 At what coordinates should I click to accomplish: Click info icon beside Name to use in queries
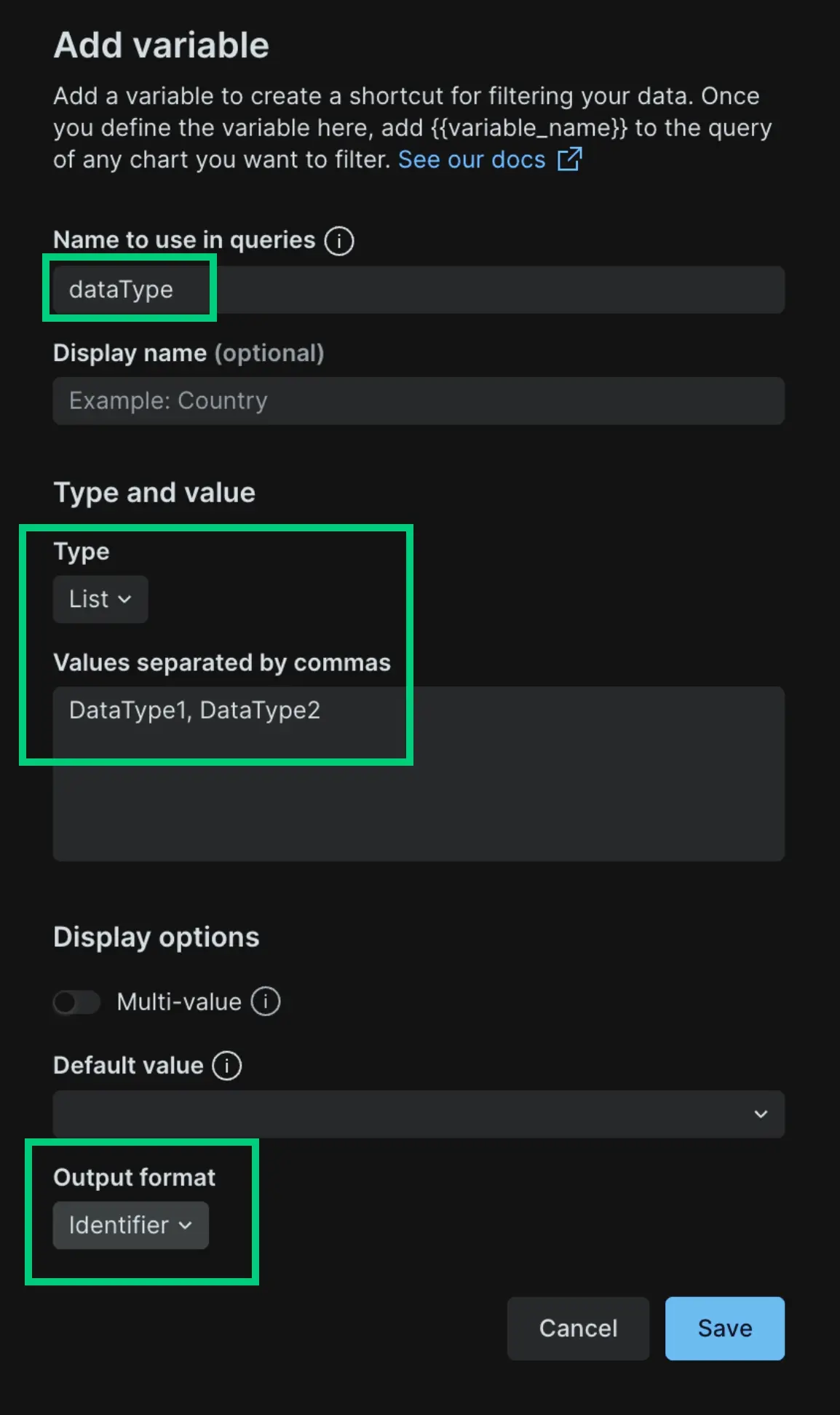pyautogui.click(x=338, y=241)
